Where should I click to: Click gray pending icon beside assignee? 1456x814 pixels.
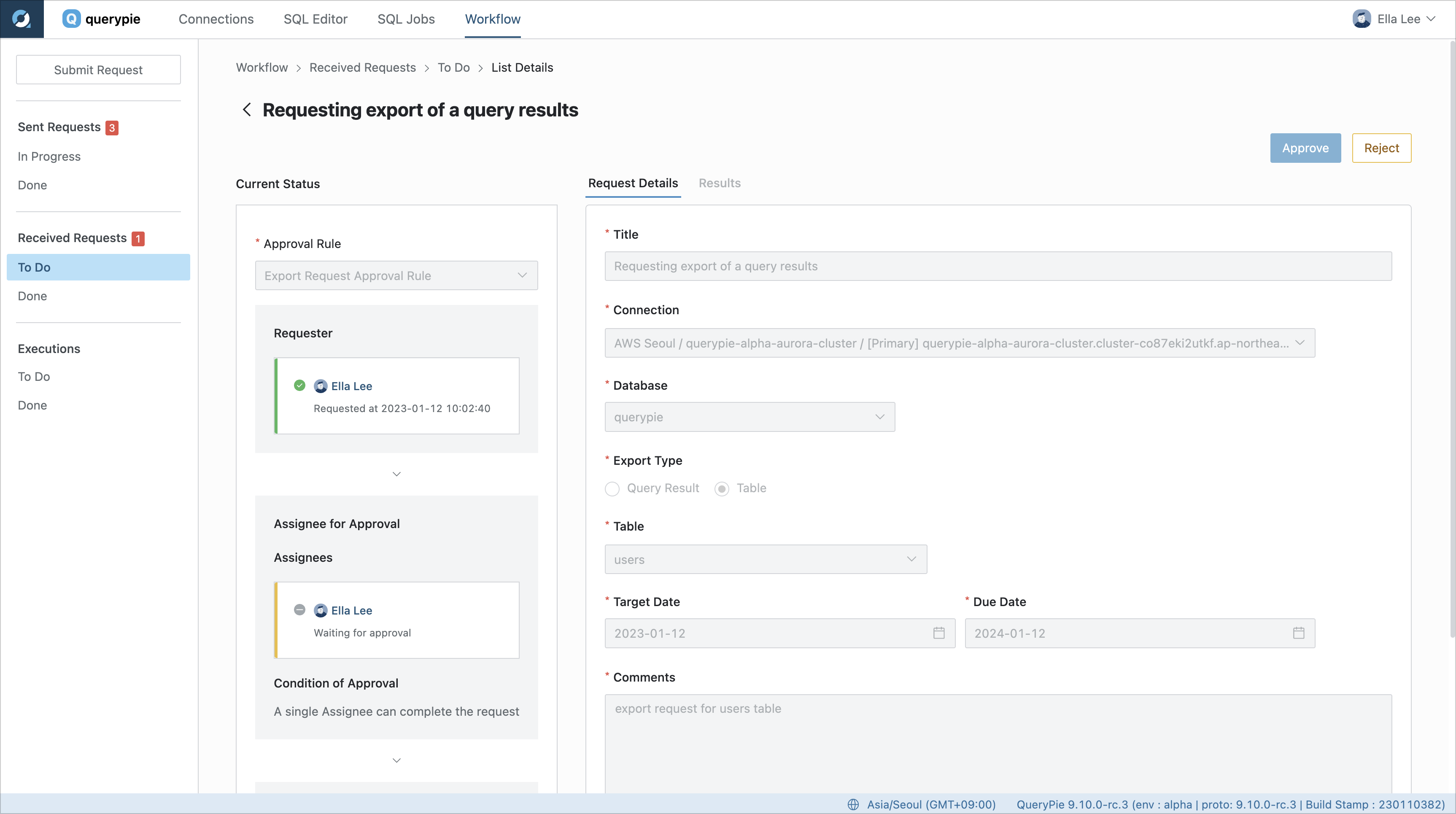tap(299, 610)
